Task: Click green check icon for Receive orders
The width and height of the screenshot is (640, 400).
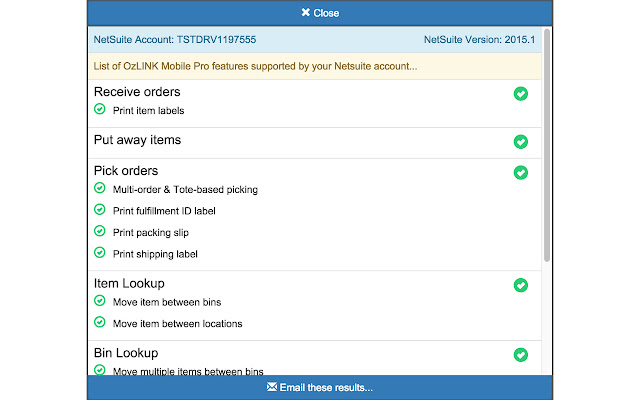Action: pos(520,94)
